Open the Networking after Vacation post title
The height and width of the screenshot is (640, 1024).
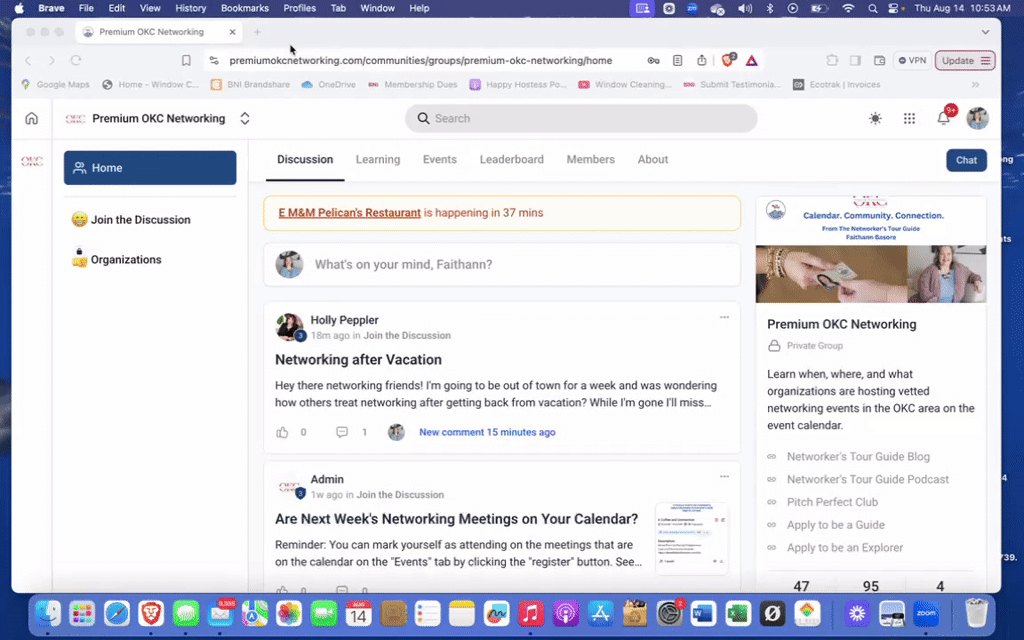pyautogui.click(x=358, y=359)
